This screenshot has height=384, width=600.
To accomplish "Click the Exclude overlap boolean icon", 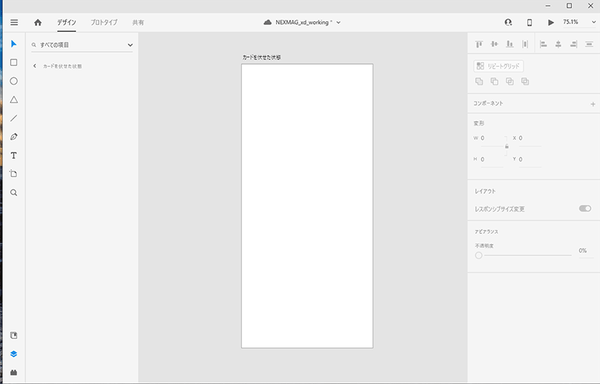I will [525, 81].
